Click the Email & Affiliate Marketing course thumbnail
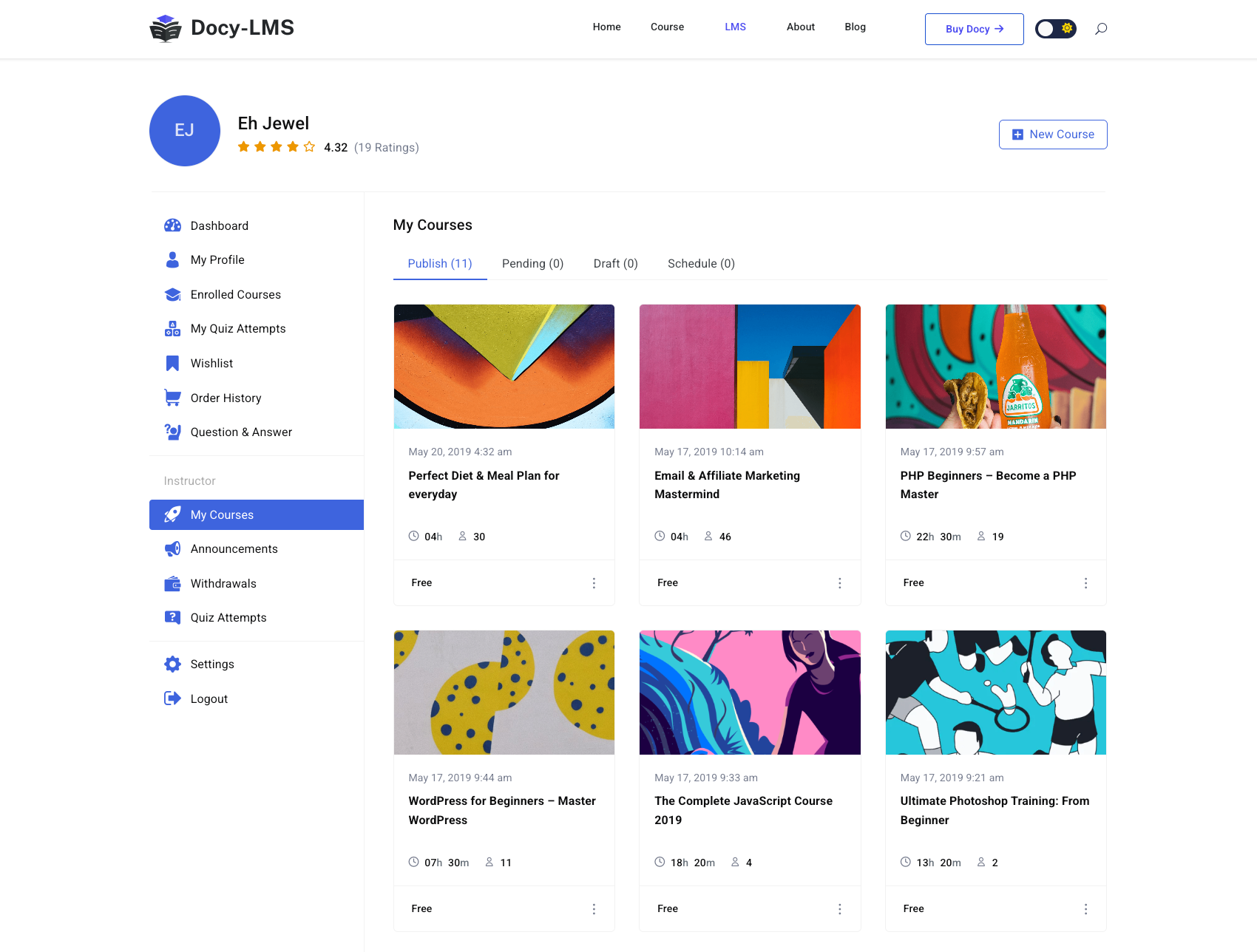The width and height of the screenshot is (1257, 952). tap(750, 367)
